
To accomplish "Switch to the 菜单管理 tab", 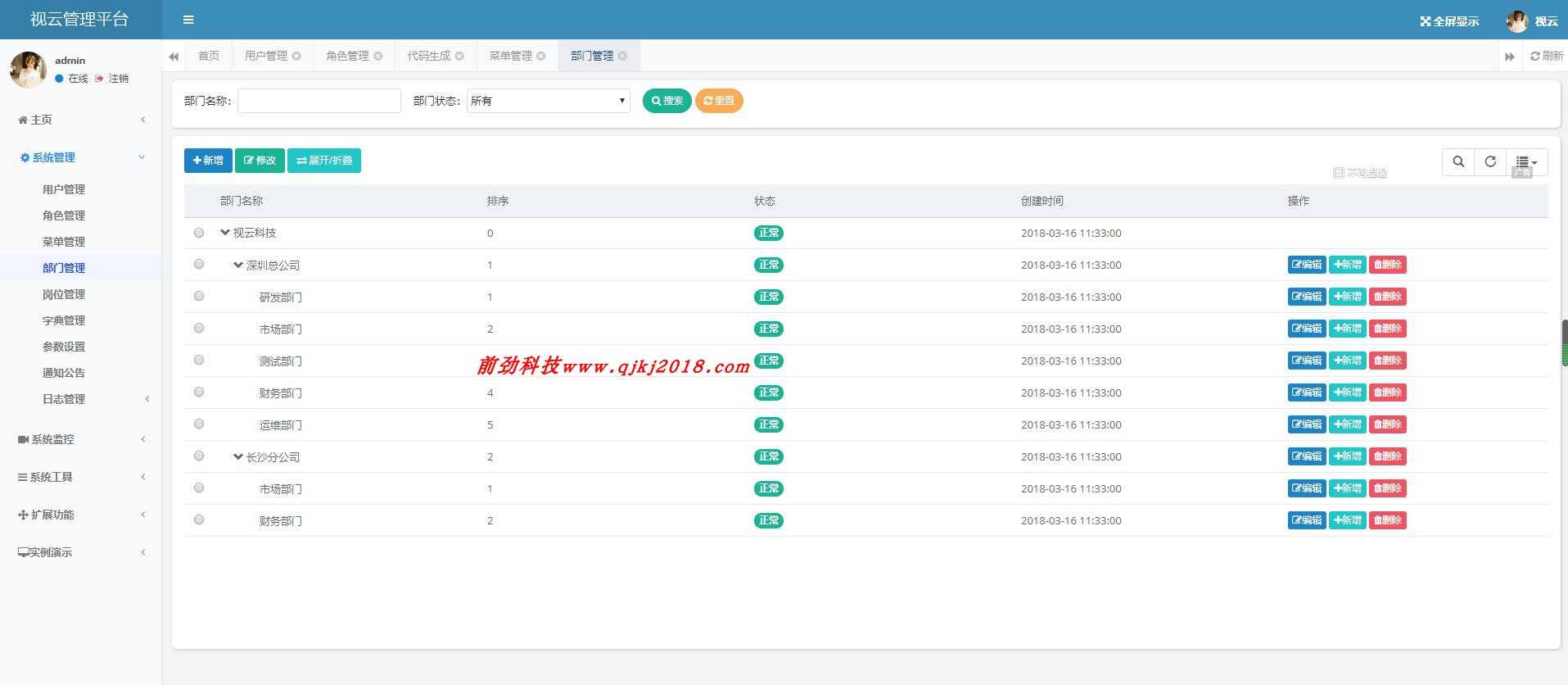I will click(x=510, y=56).
